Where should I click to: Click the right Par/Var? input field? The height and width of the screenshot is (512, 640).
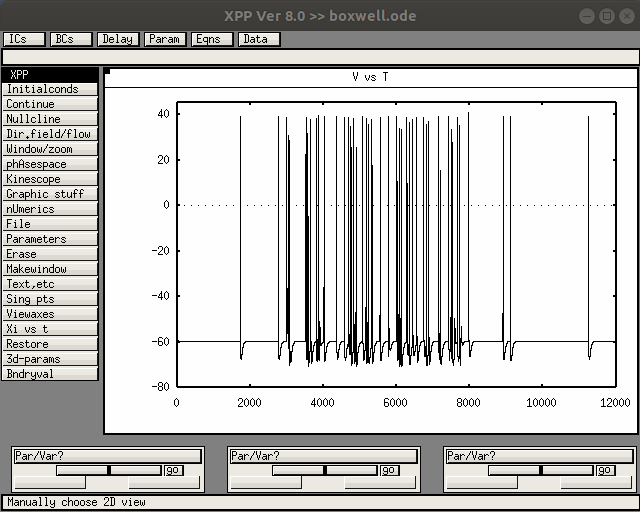click(x=540, y=456)
